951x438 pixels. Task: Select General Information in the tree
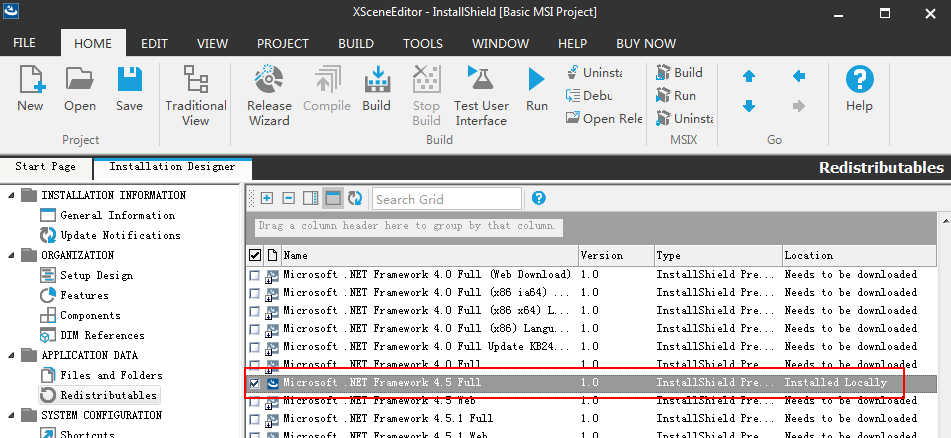point(118,215)
